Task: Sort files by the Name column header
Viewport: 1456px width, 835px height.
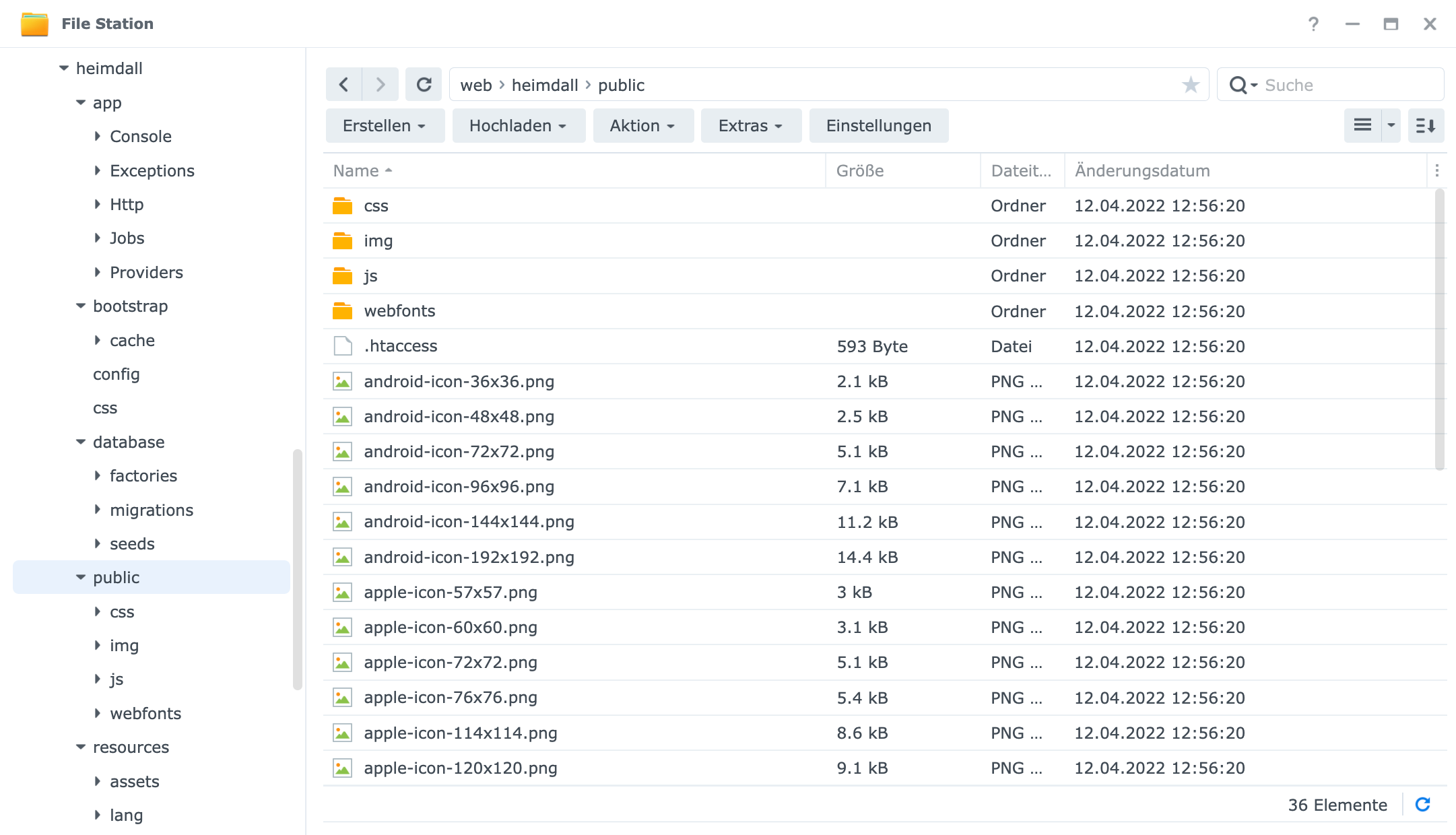Action: click(x=355, y=170)
